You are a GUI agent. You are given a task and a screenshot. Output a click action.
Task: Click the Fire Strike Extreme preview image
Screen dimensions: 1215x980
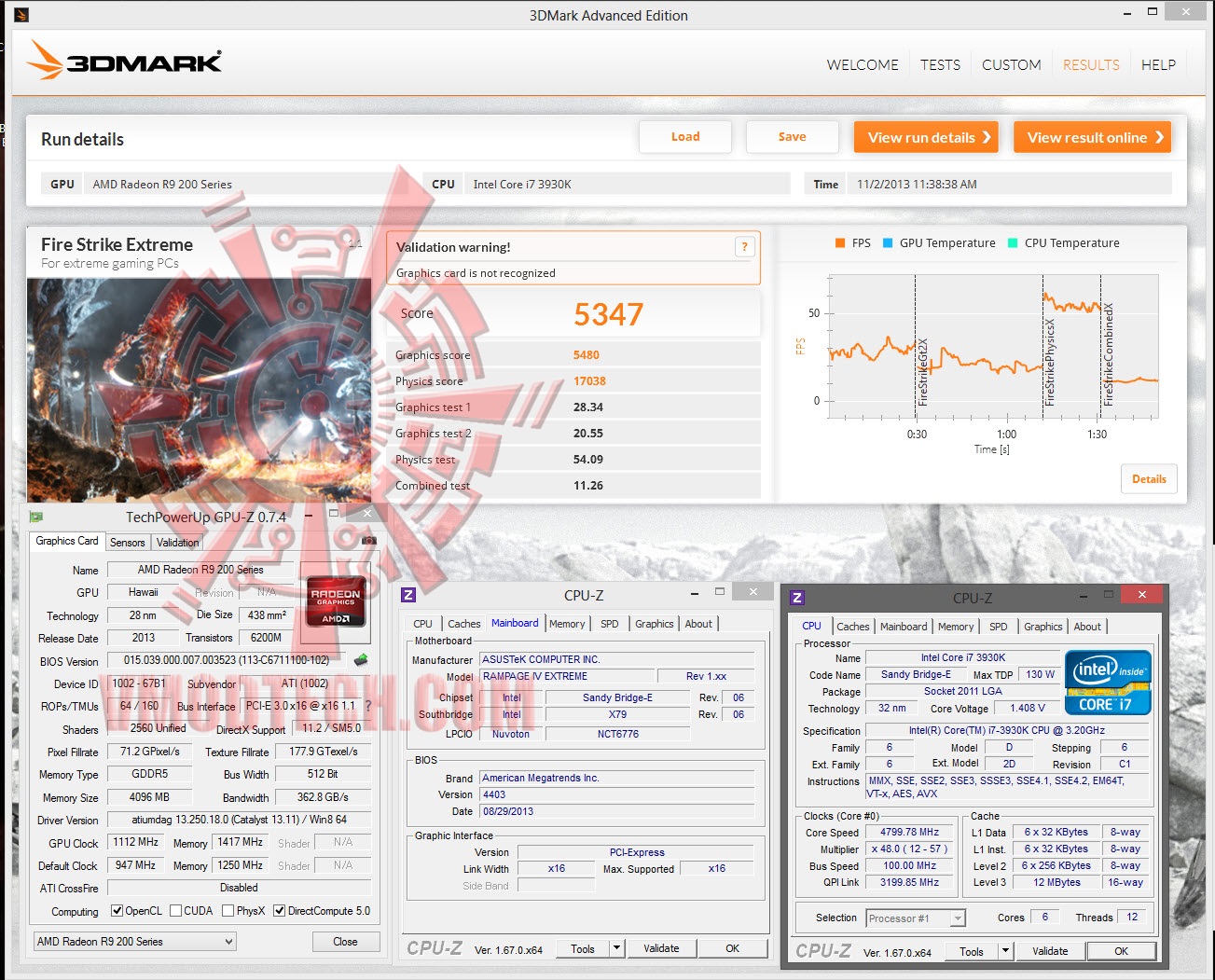pyautogui.click(x=199, y=391)
